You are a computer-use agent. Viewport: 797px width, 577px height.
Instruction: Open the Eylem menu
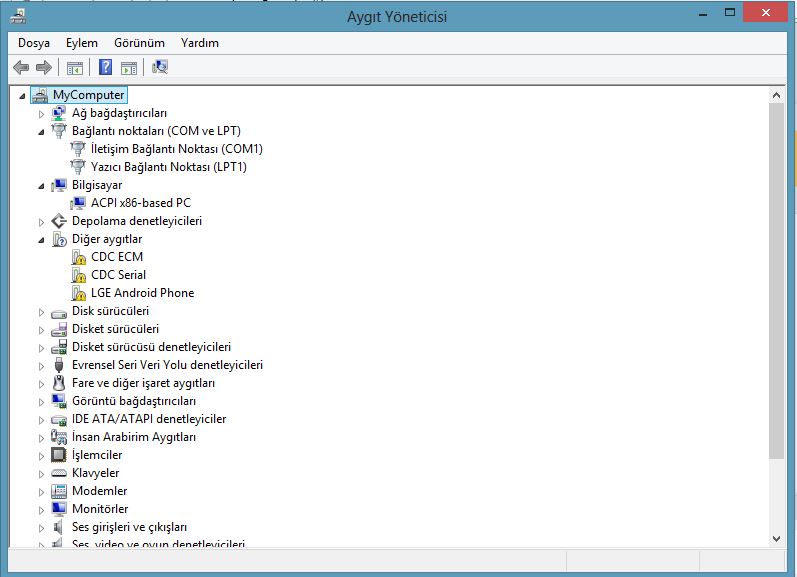(x=82, y=43)
